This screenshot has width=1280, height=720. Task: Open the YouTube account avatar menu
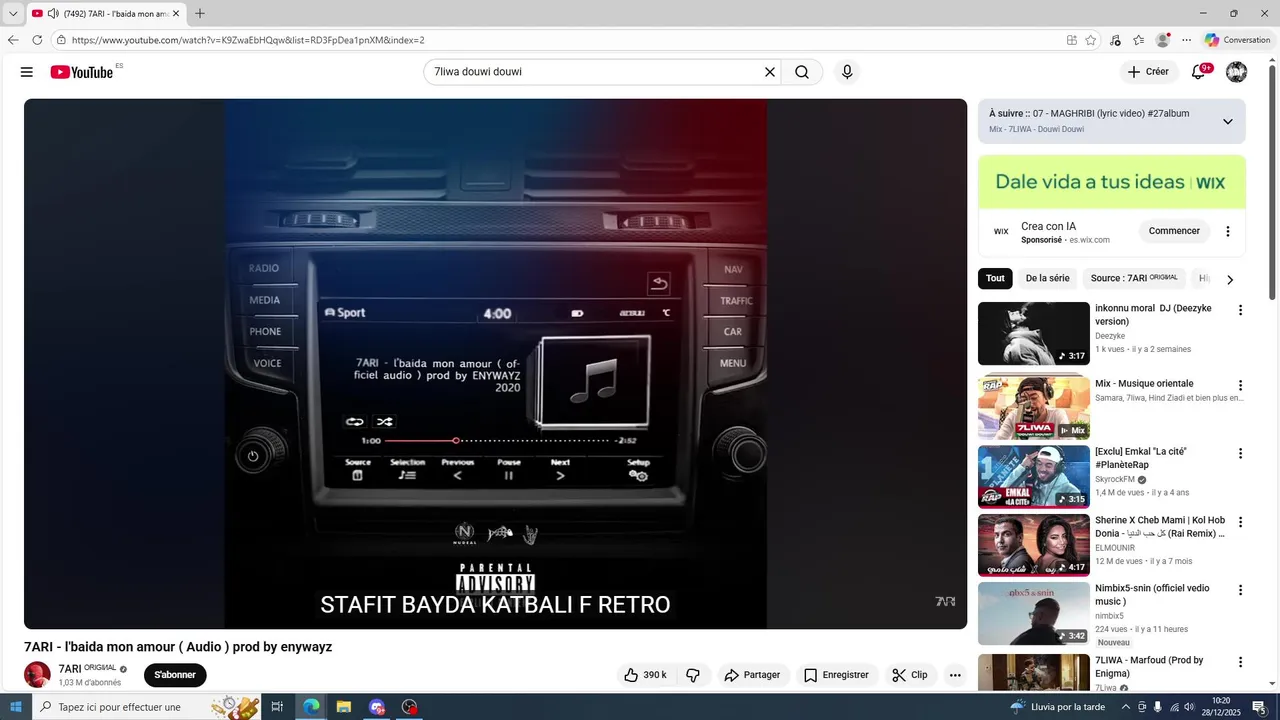1236,72
